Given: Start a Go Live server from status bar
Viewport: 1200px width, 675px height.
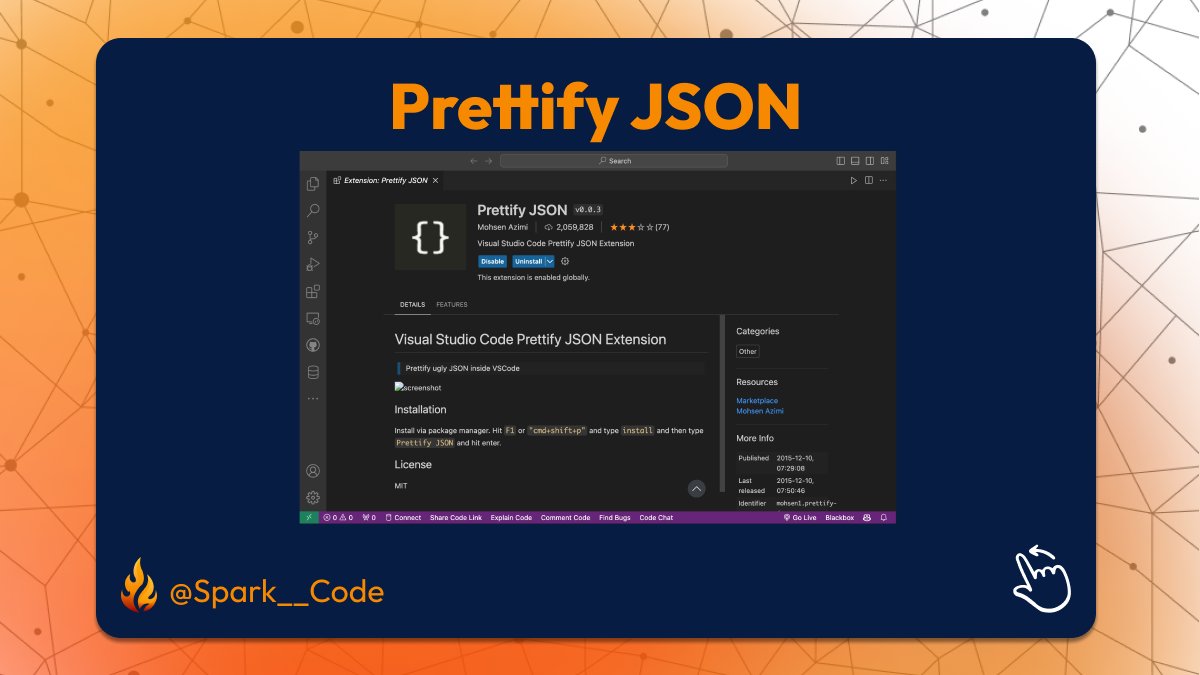Looking at the screenshot, I should click(800, 517).
